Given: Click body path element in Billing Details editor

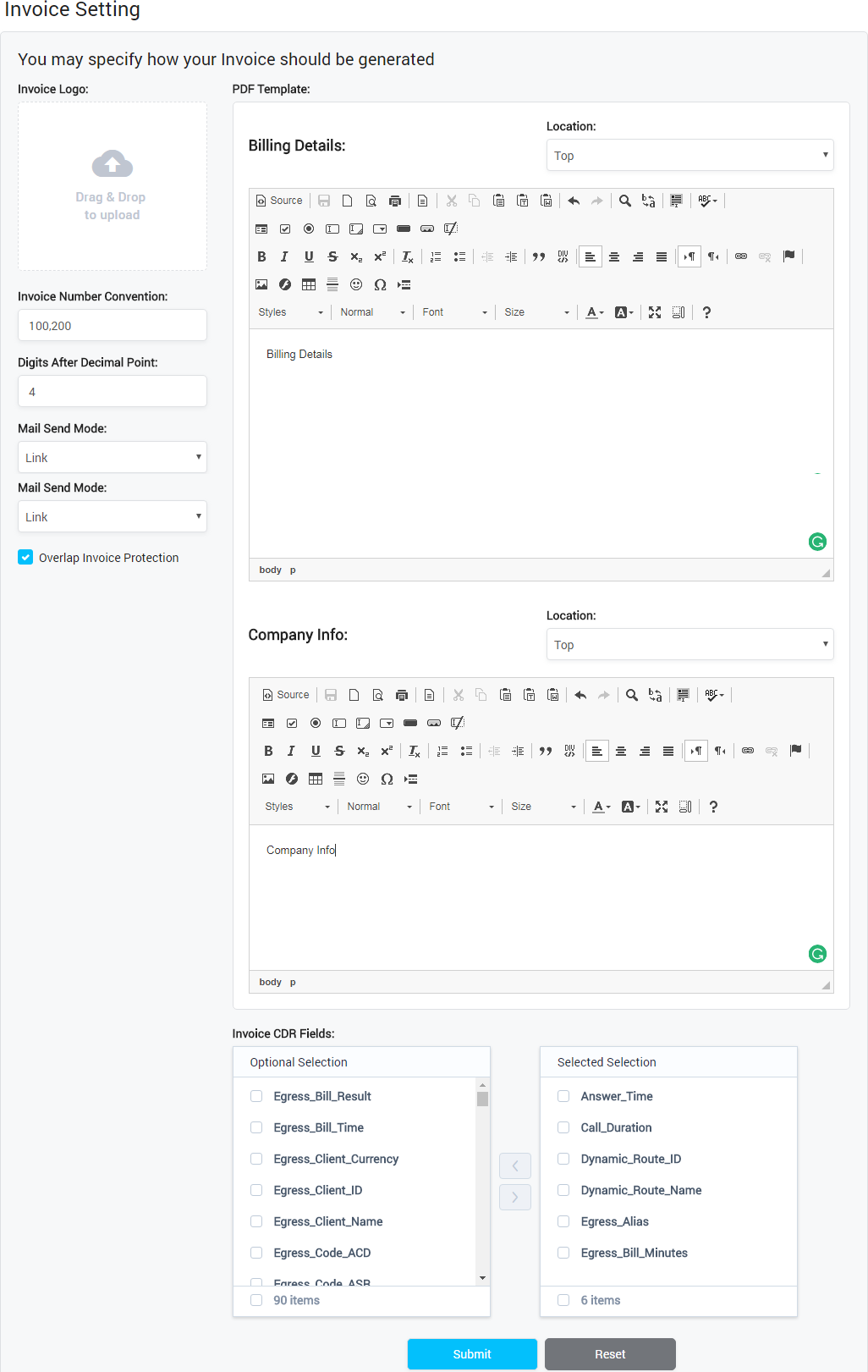Looking at the screenshot, I should (270, 570).
